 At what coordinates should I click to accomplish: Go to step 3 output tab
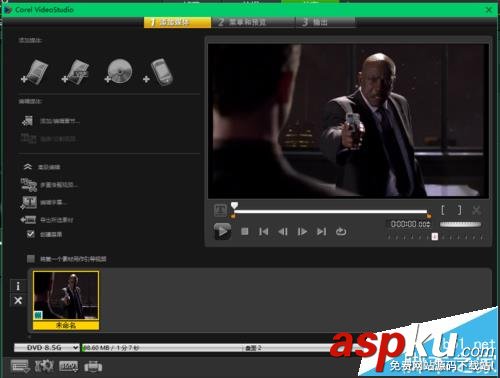point(325,22)
